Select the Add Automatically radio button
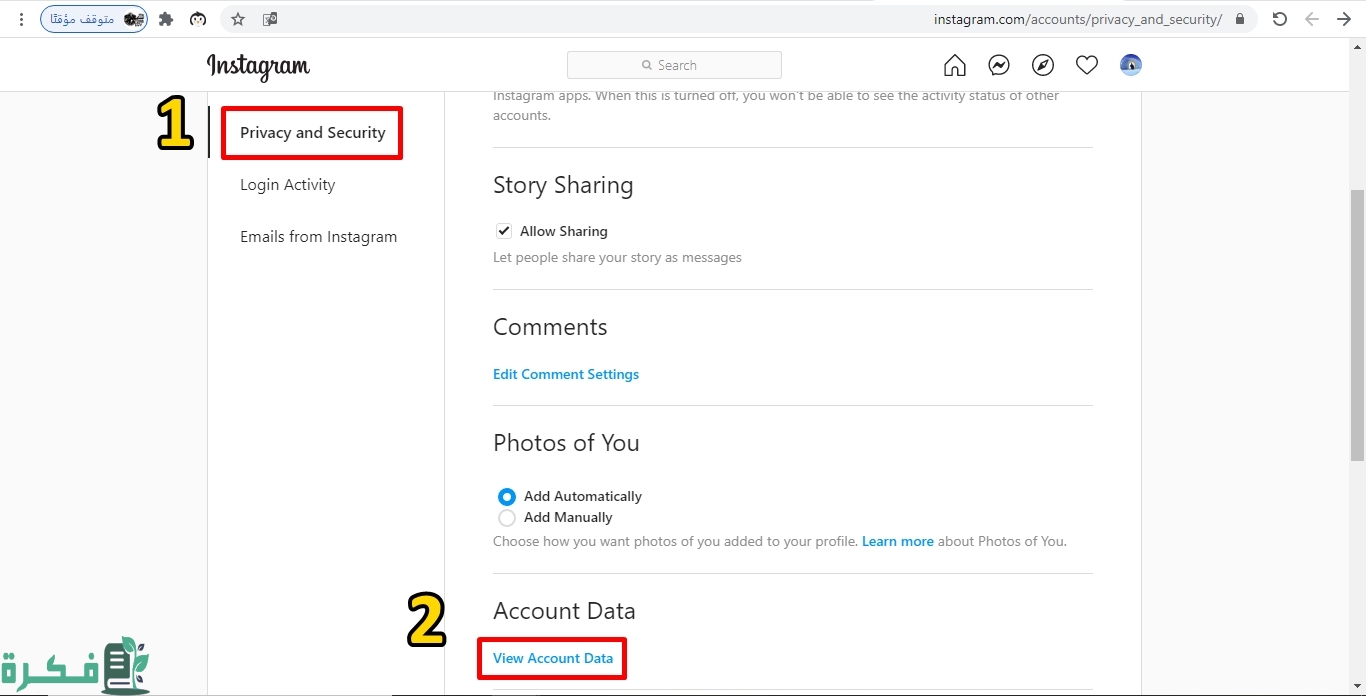 point(507,496)
